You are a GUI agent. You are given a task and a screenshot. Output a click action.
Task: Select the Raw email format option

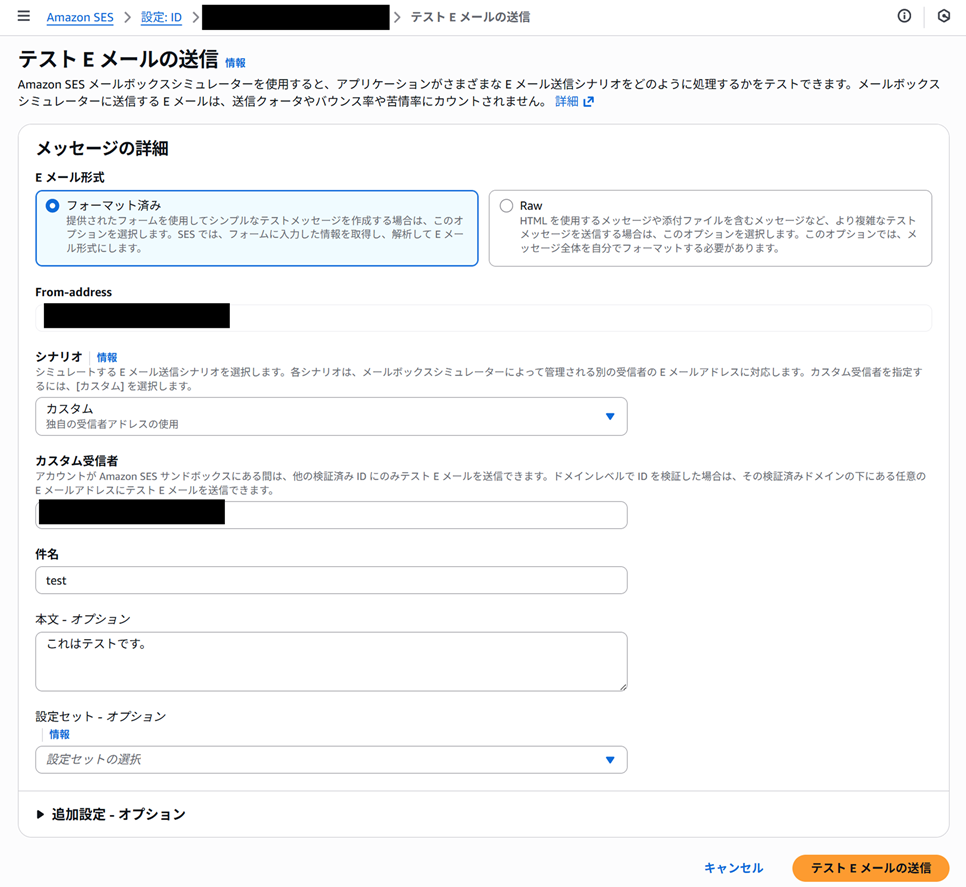point(507,206)
